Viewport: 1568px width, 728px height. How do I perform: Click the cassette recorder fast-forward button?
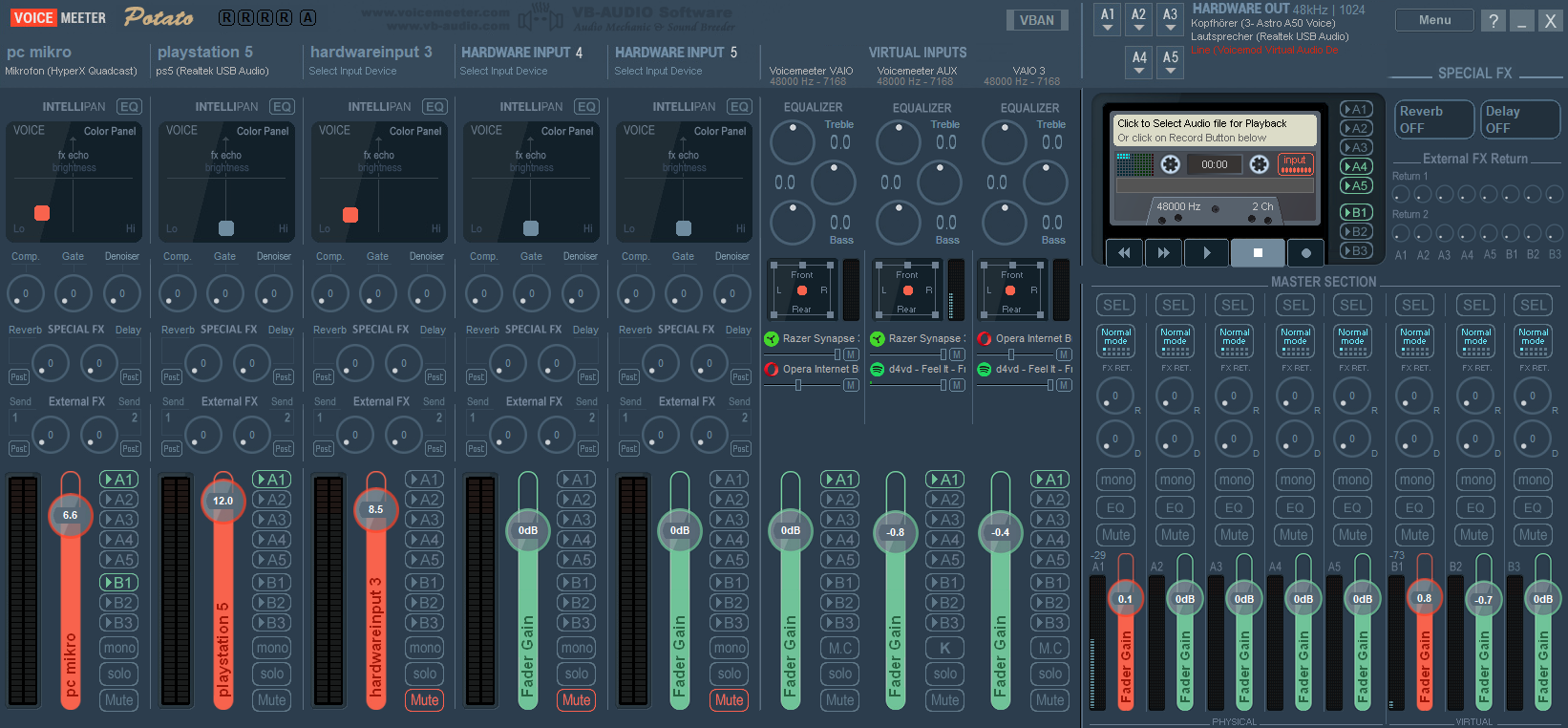[x=1163, y=253]
